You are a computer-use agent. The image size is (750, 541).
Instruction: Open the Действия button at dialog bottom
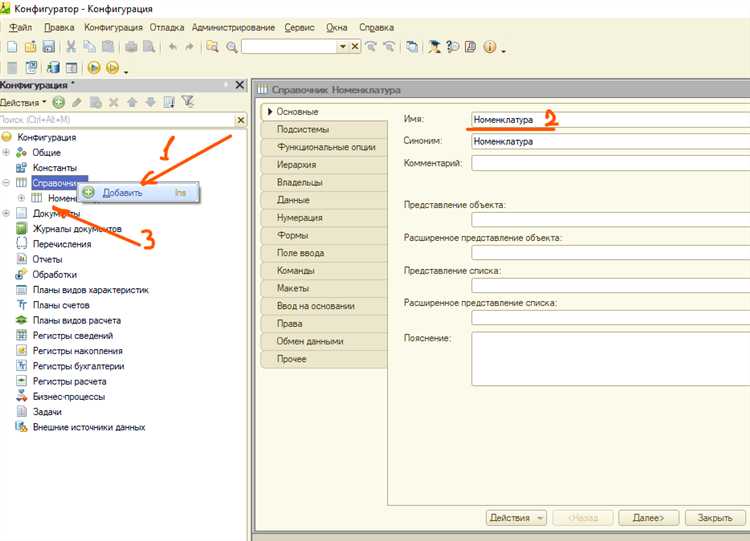pyautogui.click(x=516, y=518)
